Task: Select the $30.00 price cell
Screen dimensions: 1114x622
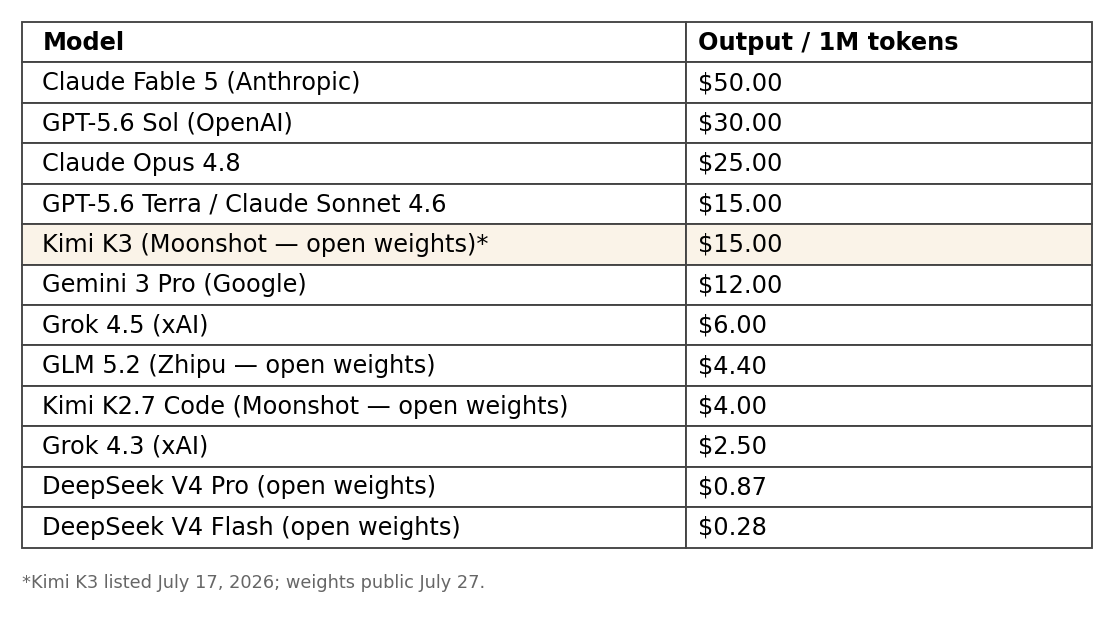Action: point(889,123)
